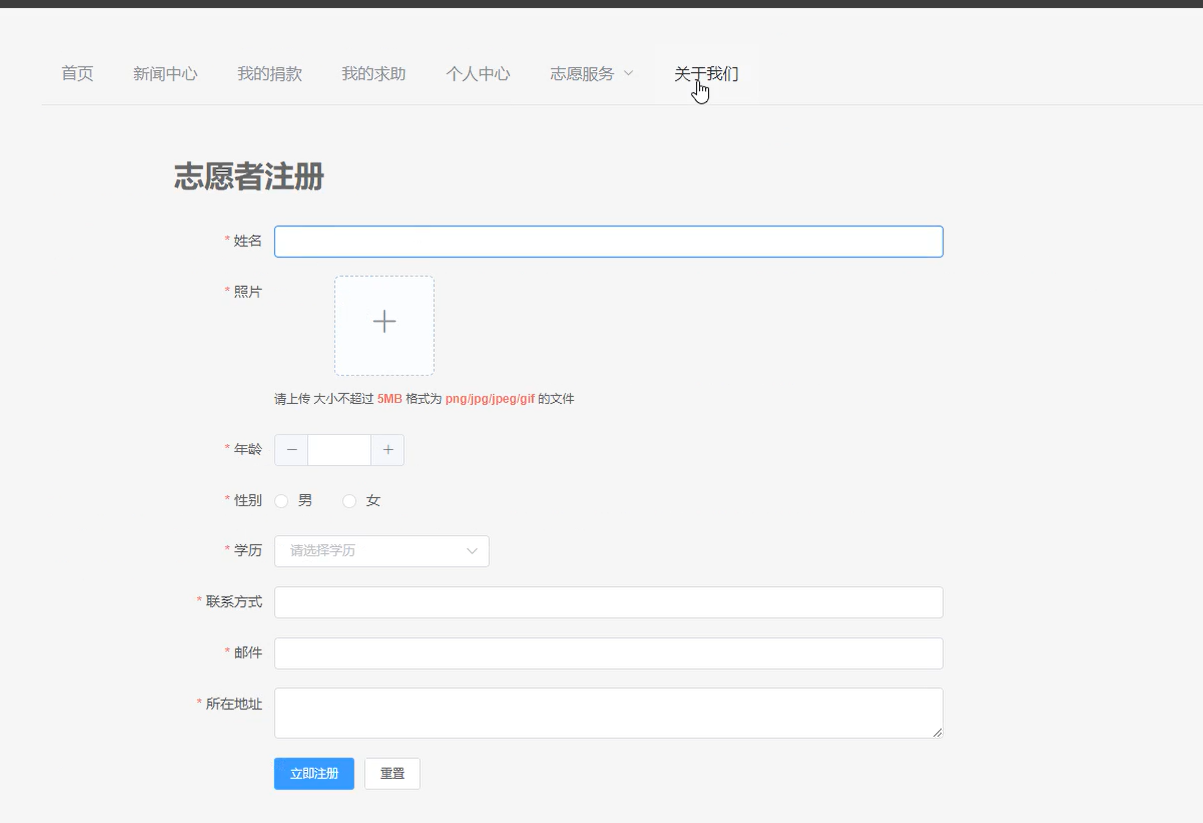Viewport: 1203px width, 823px height.
Task: Increase age with plus button
Action: click(388, 450)
